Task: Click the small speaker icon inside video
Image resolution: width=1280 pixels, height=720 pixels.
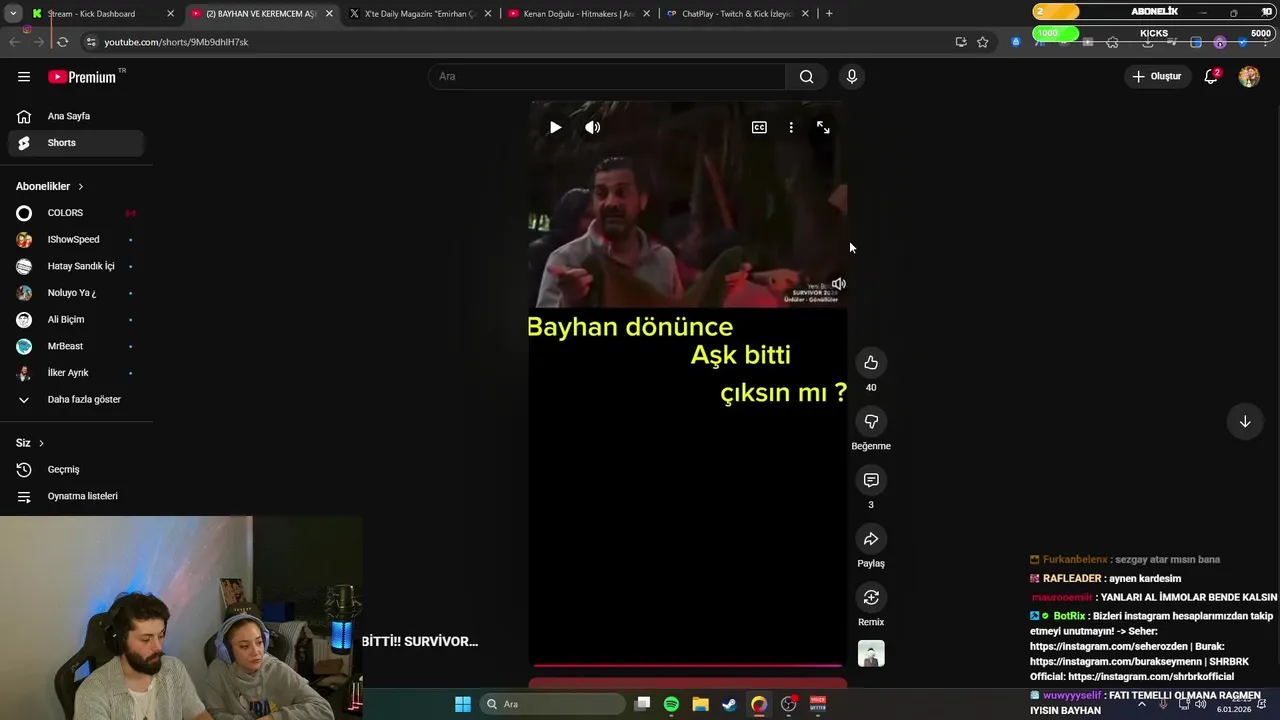Action: 839,284
